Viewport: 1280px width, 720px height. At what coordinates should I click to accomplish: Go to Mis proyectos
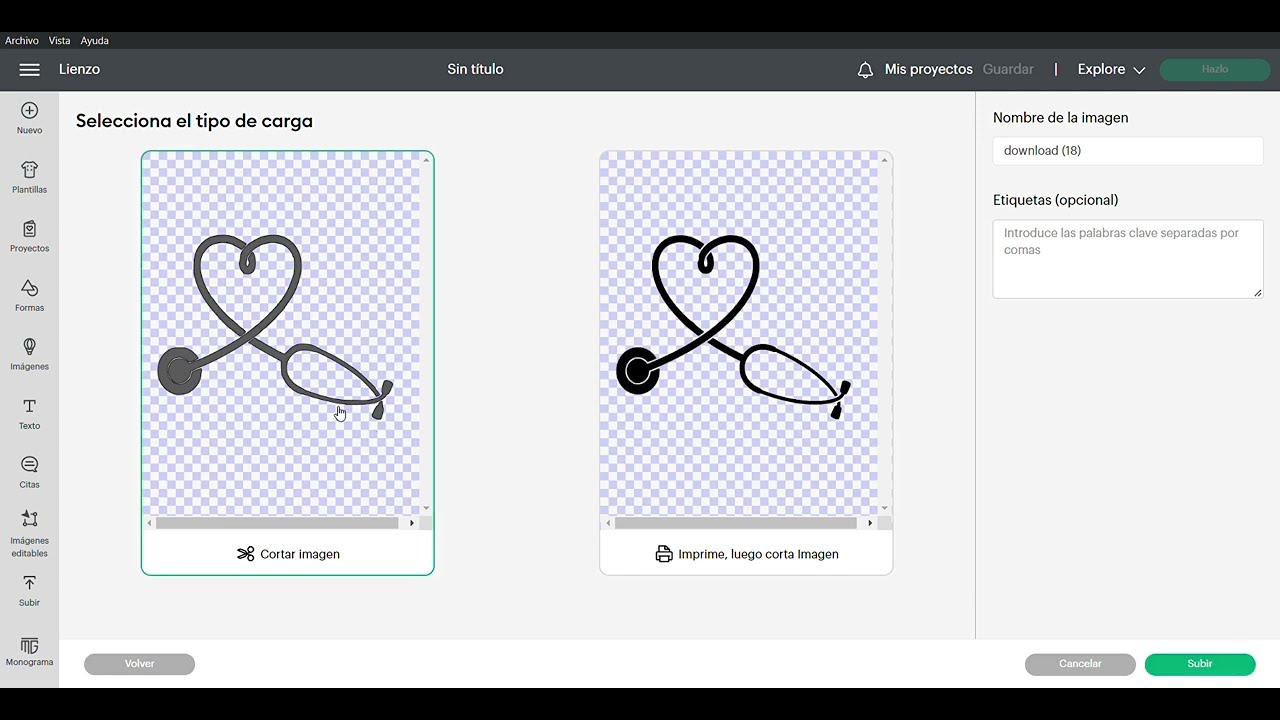point(928,69)
